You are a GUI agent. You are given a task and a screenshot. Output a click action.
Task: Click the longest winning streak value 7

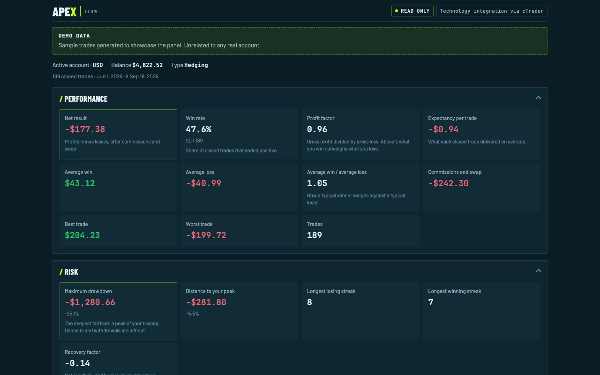coord(430,302)
